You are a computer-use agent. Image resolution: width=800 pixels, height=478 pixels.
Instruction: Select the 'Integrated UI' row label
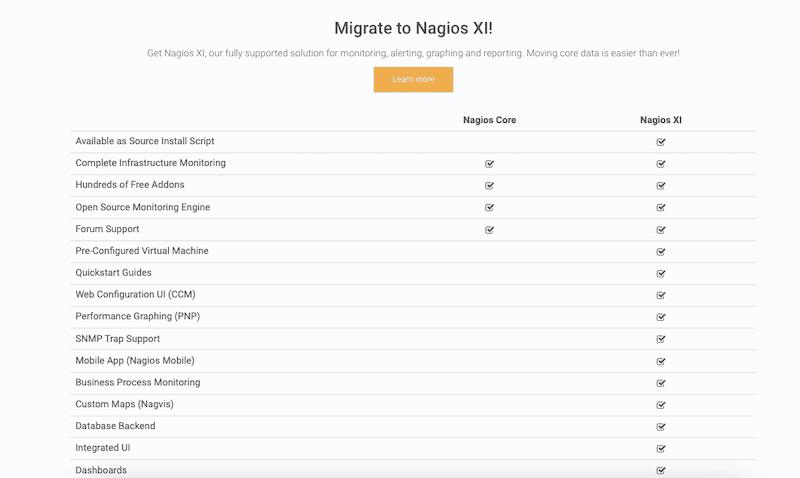point(103,448)
